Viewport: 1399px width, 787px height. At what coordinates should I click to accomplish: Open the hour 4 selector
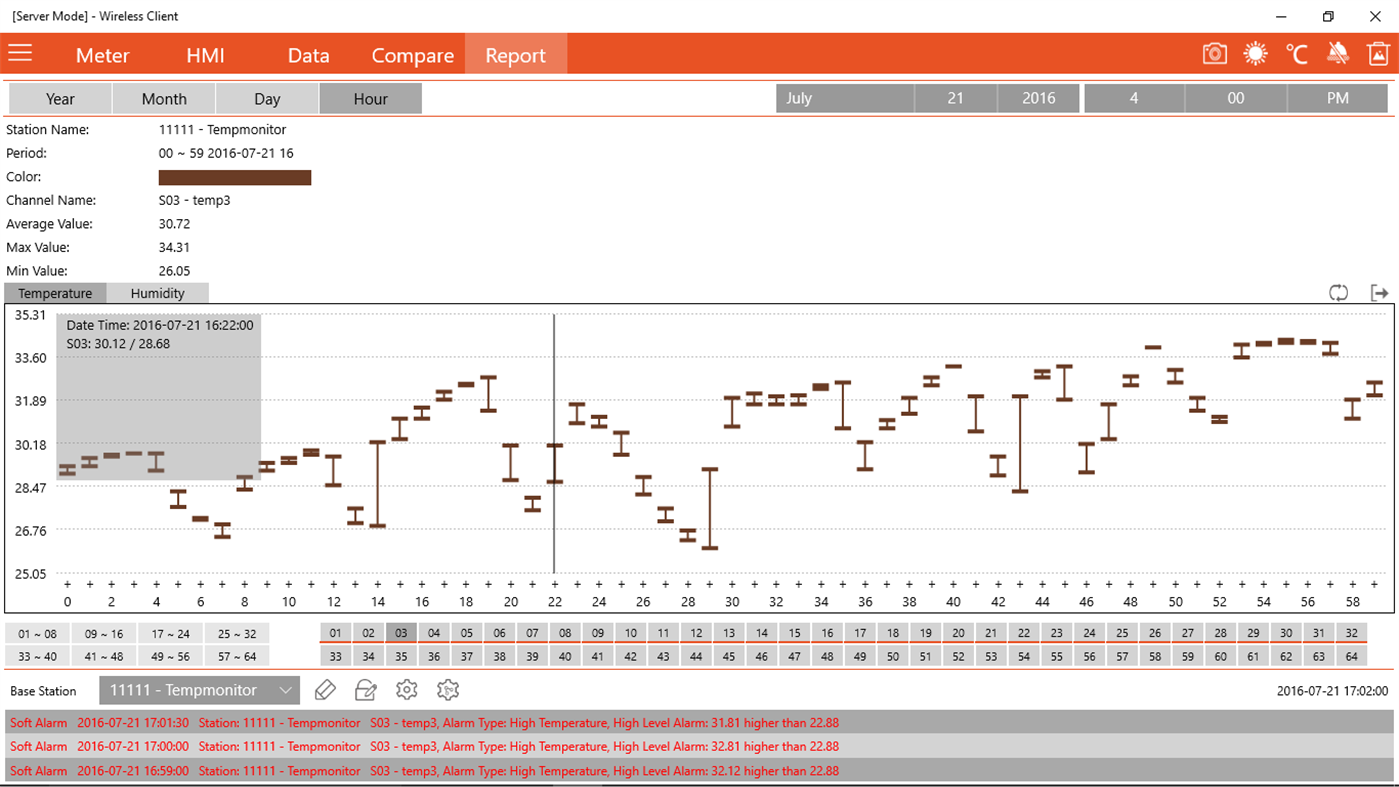point(1134,98)
